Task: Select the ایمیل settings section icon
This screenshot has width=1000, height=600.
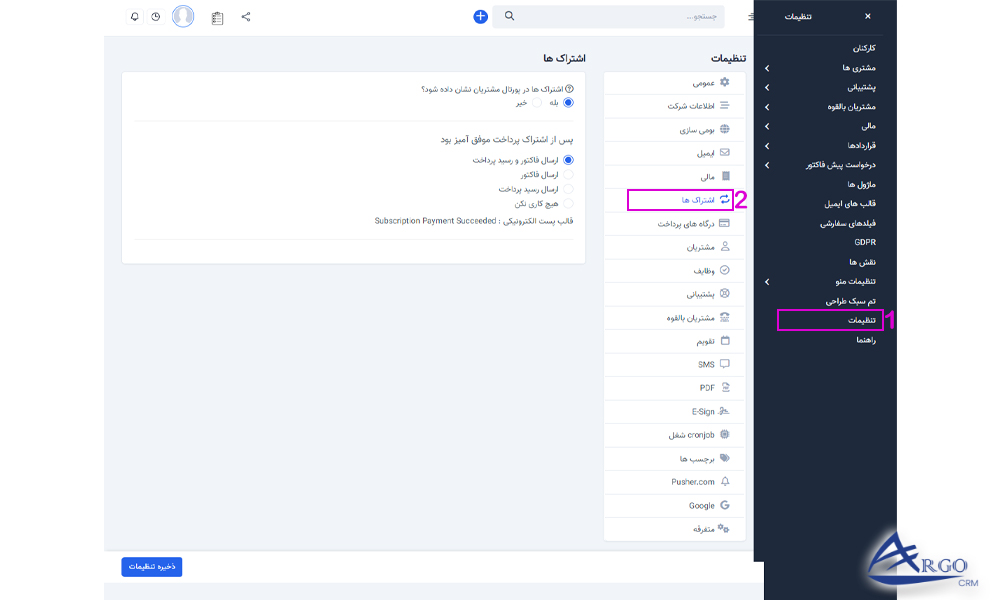Action: pos(724,153)
